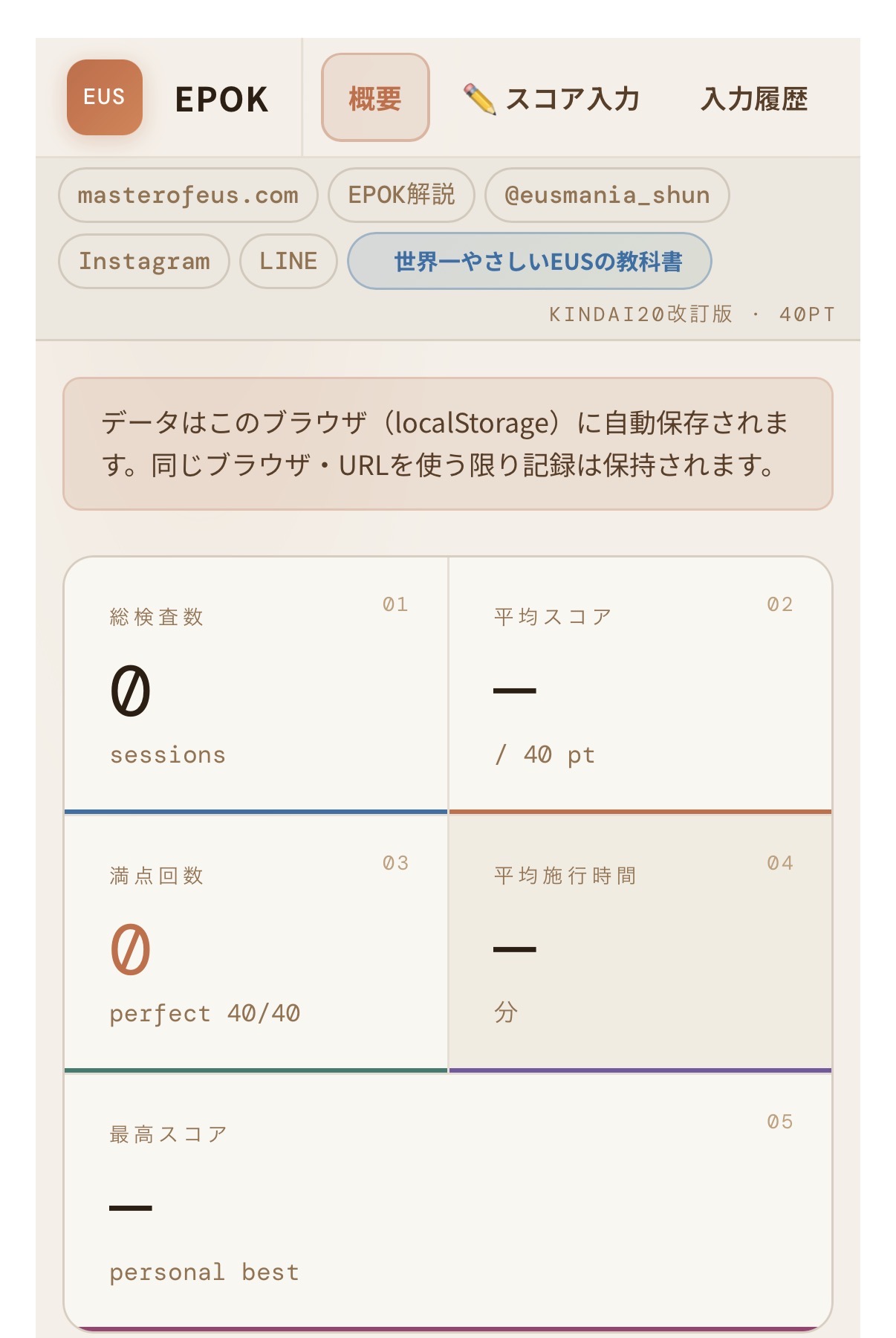Select the 平均スコア stat card

pos(640,684)
